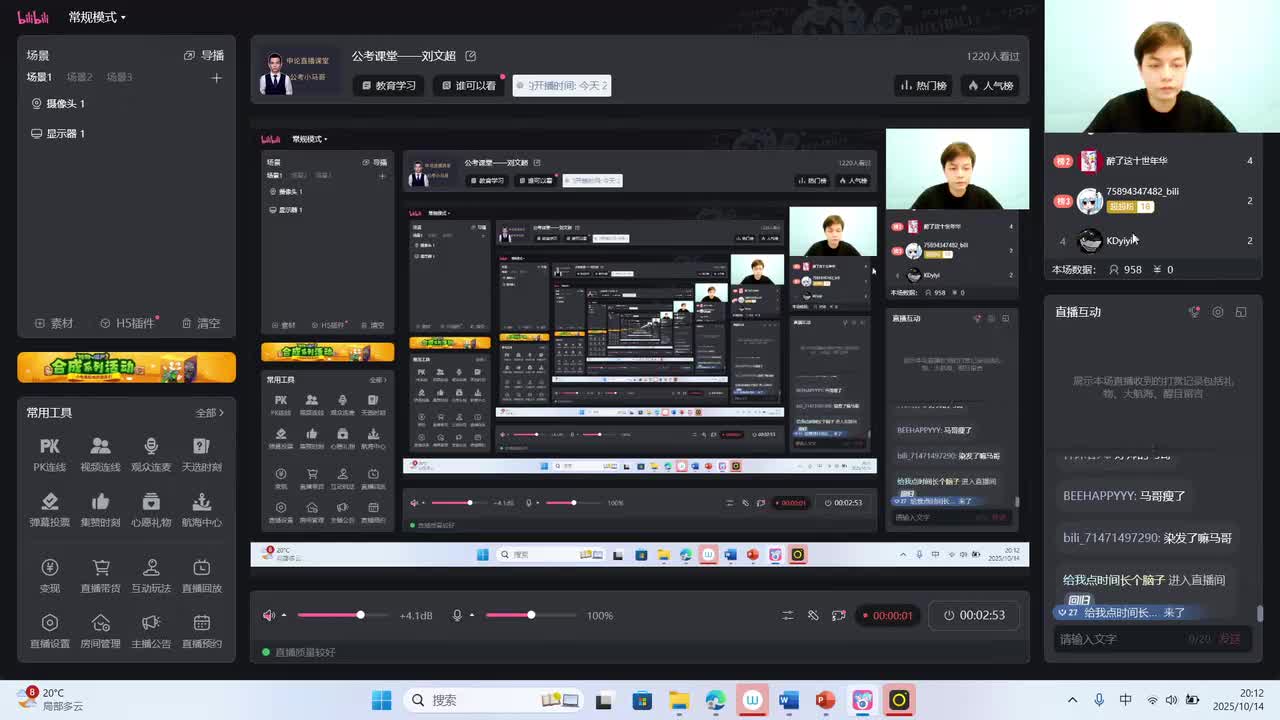The width and height of the screenshot is (1280, 720).
Task: Click the chat panel scrollbar
Action: click(1260, 614)
